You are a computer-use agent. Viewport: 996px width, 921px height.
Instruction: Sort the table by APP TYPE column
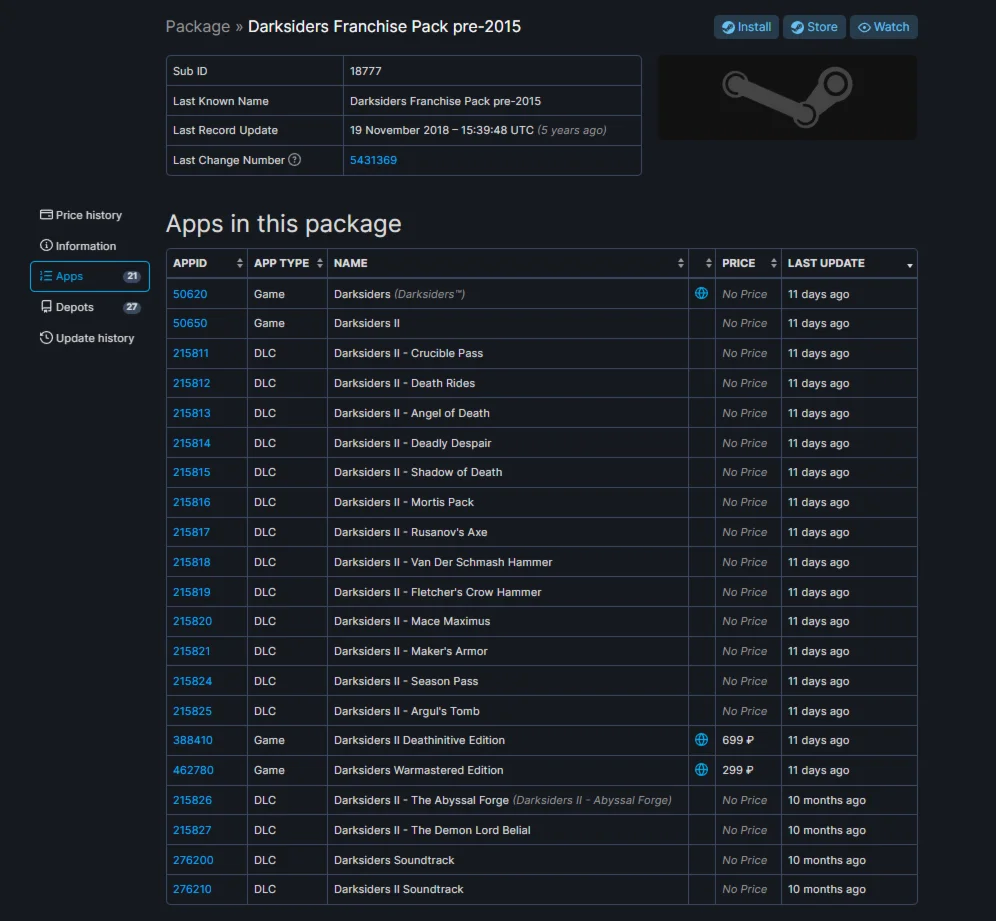[287, 263]
